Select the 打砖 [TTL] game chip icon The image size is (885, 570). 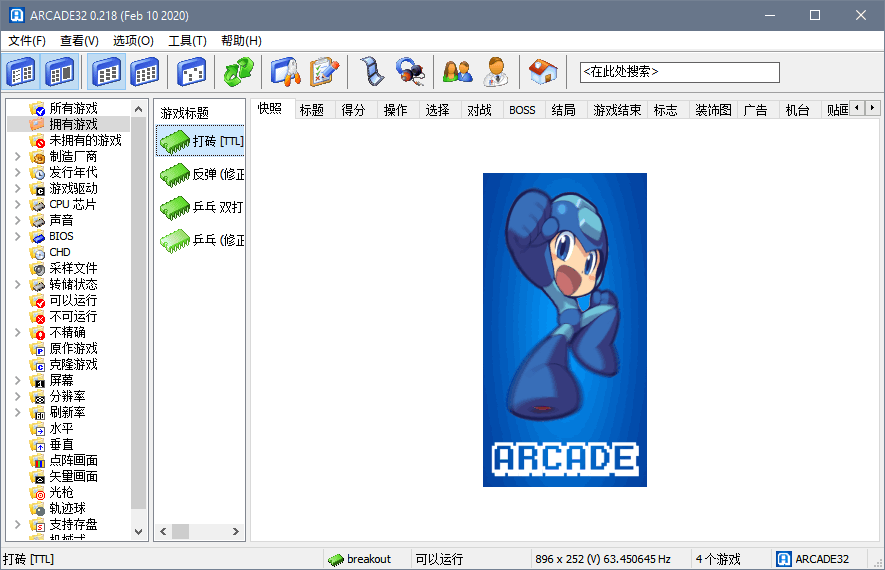pos(175,141)
